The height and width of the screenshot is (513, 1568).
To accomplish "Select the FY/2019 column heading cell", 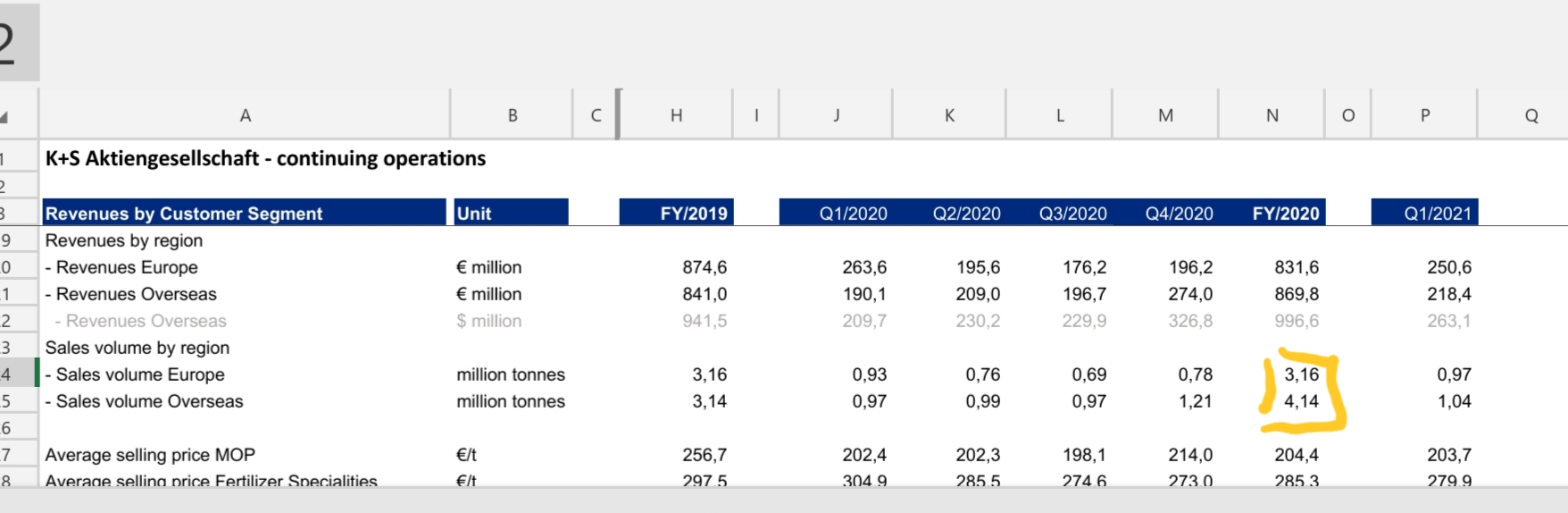I will (x=676, y=214).
